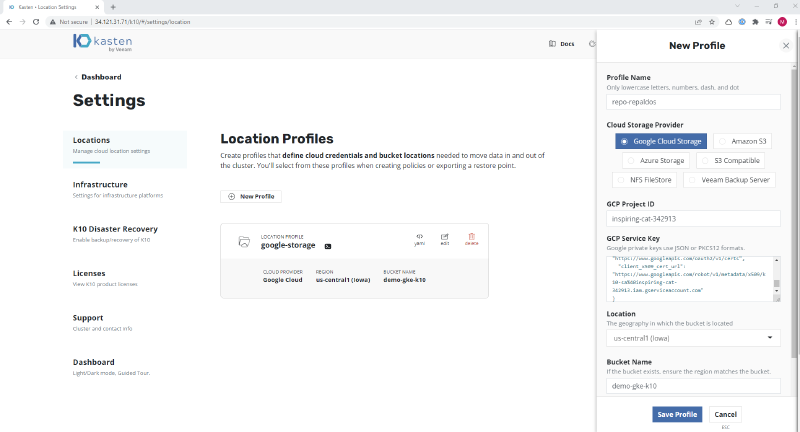800x432 pixels.
Task: Click the Google Cloud provider value
Action: coord(283,280)
